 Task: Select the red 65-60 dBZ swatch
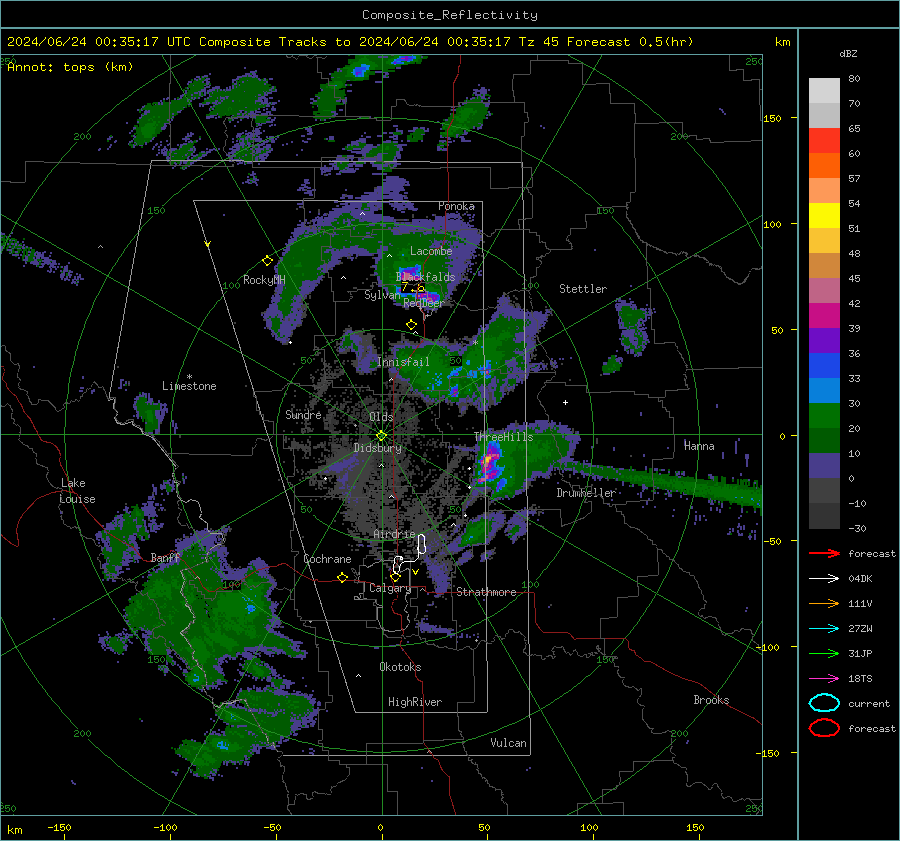(824, 141)
